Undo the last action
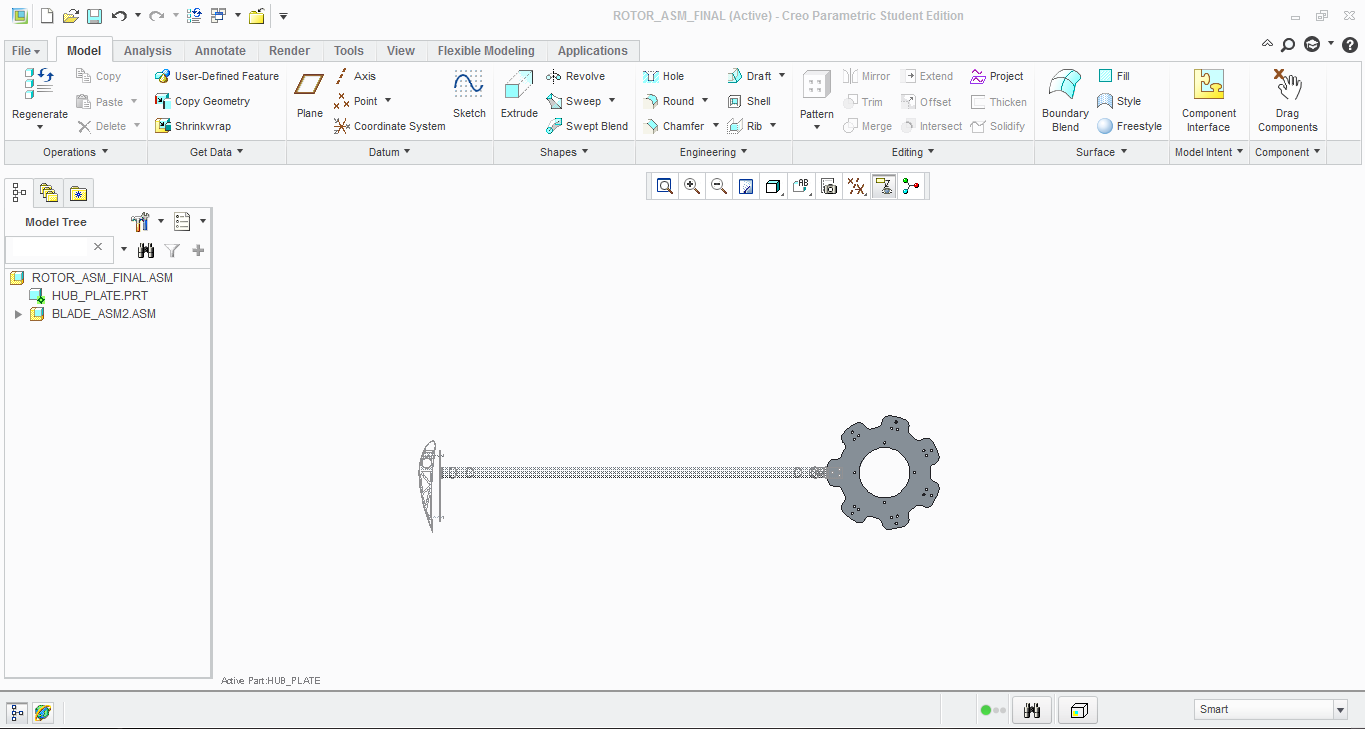 click(119, 16)
